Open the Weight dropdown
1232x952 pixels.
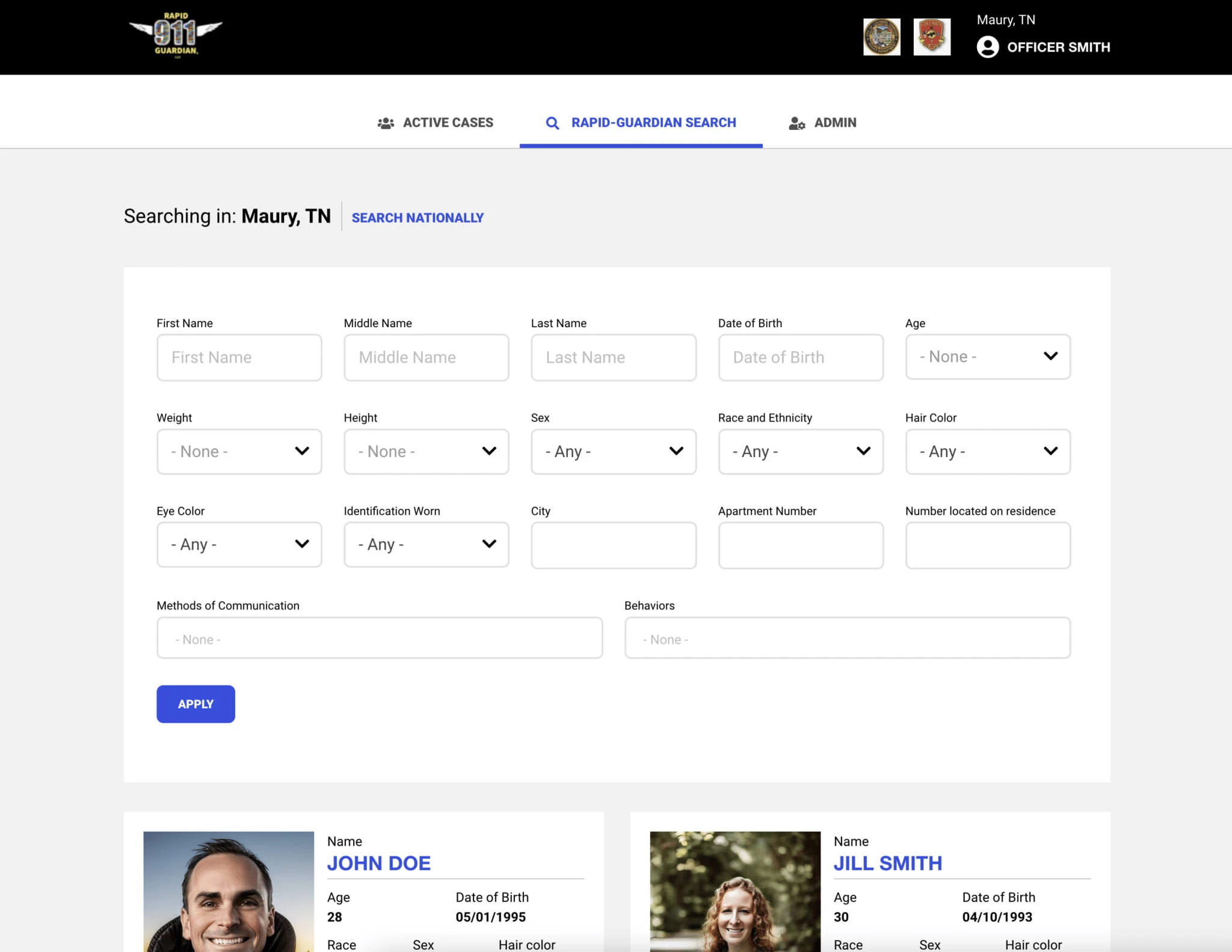(239, 451)
